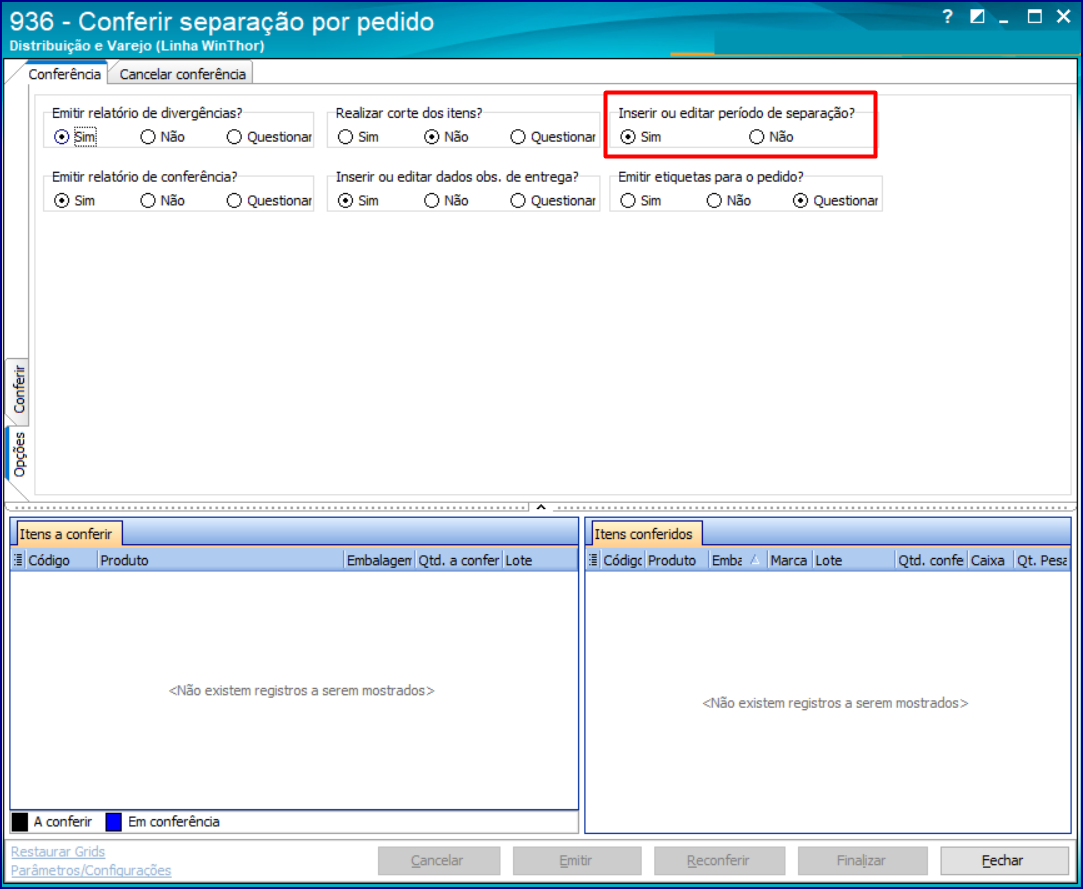Open the Restaurar Grids link
Image resolution: width=1083 pixels, height=889 pixels.
58,852
